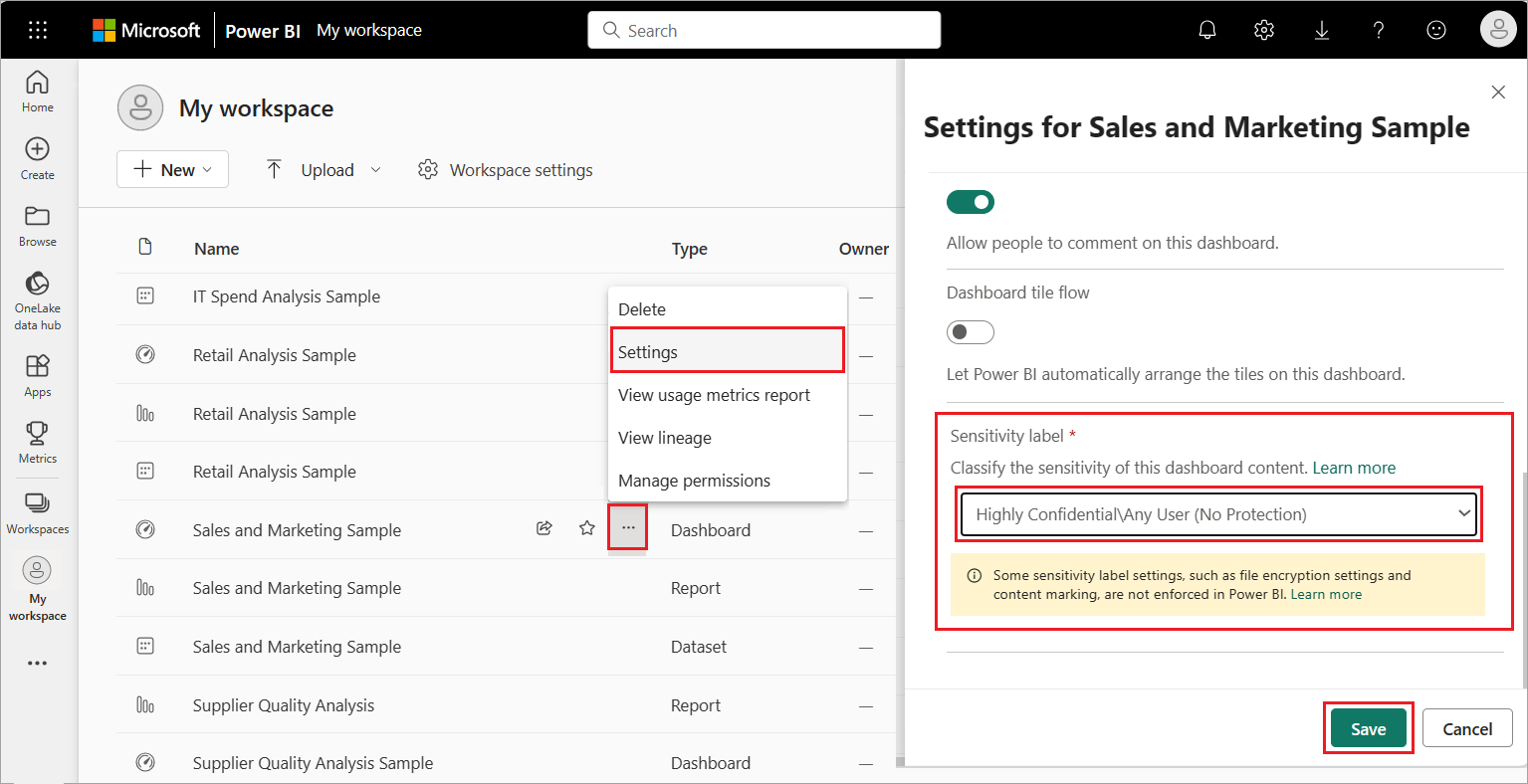
Task: Click the Save button
Action: click(x=1369, y=729)
